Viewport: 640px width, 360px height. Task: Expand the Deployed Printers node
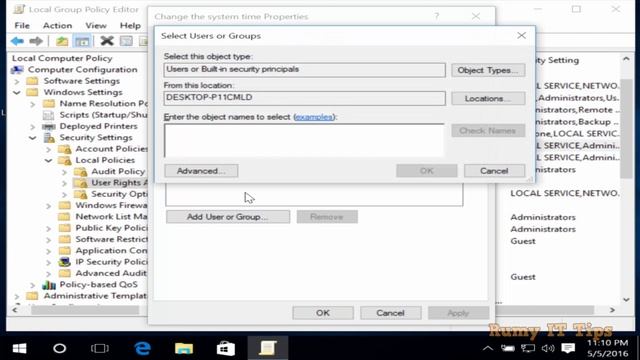point(33,127)
